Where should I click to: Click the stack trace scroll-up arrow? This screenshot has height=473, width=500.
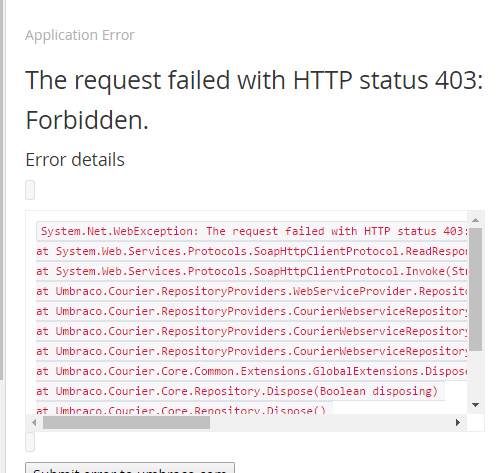pyautogui.click(x=475, y=220)
